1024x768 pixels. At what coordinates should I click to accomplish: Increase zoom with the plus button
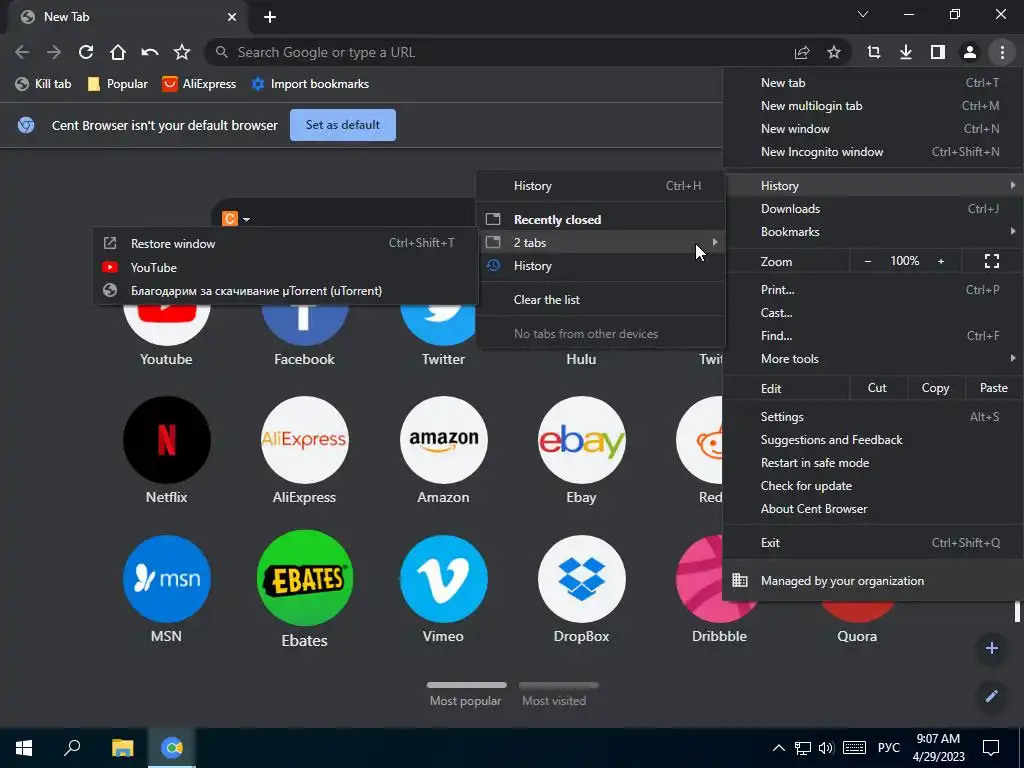(941, 261)
